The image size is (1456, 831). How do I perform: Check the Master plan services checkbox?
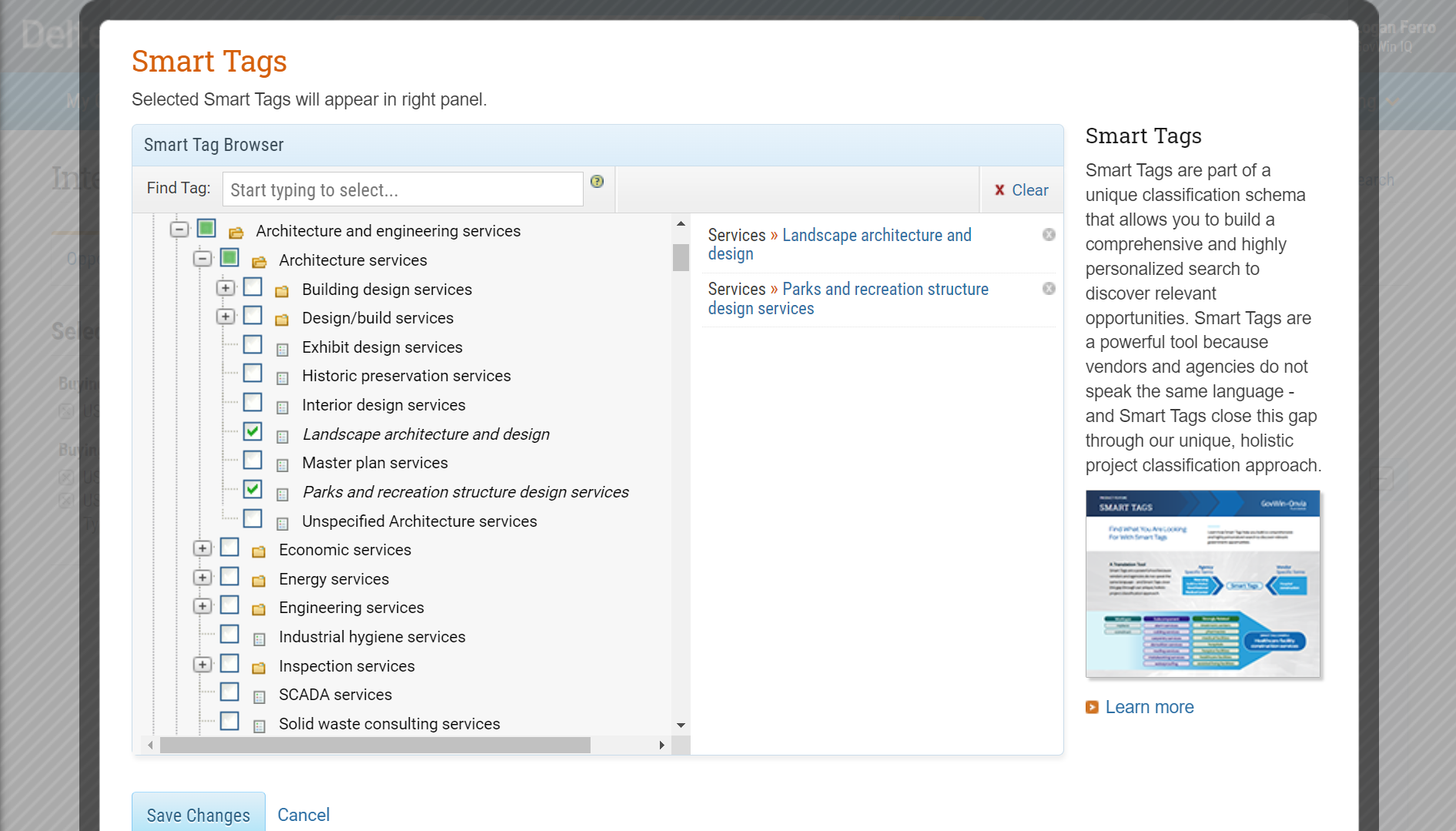[x=253, y=460]
